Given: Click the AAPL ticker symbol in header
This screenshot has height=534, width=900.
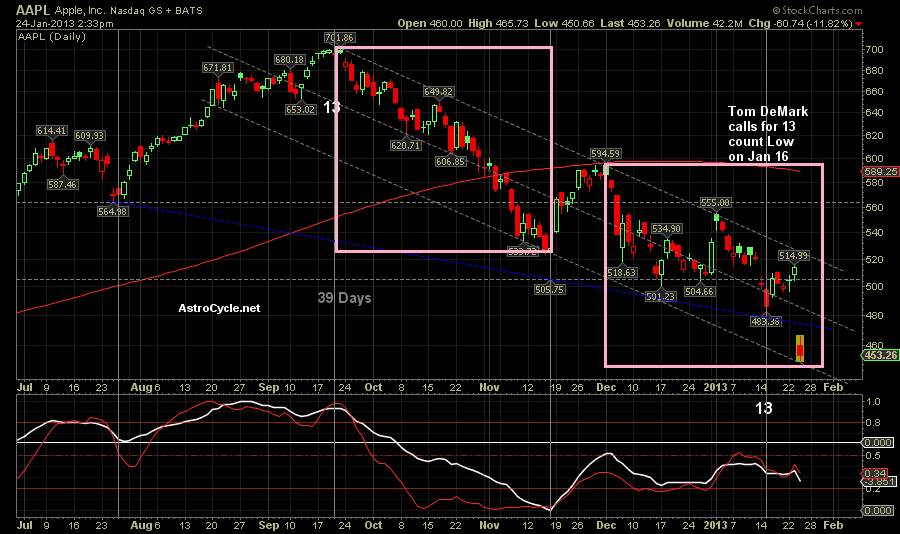Looking at the screenshot, I should [x=33, y=10].
